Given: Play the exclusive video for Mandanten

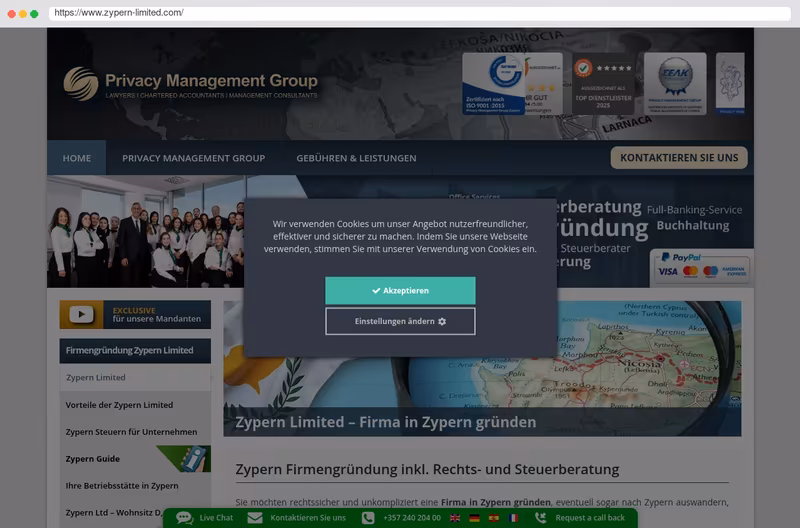Looking at the screenshot, I should point(135,314).
